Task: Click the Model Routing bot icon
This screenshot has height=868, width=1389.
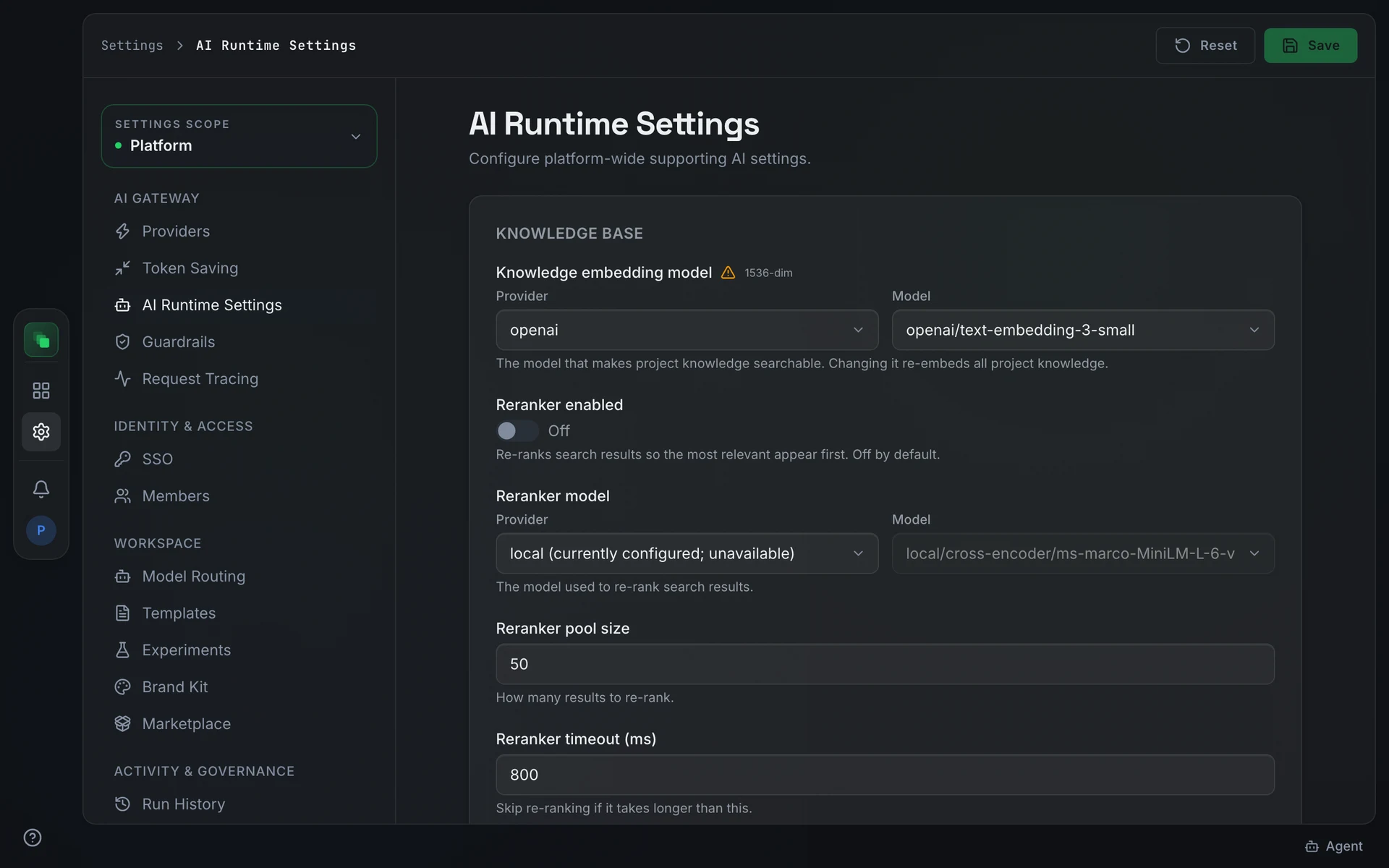Action: click(123, 576)
